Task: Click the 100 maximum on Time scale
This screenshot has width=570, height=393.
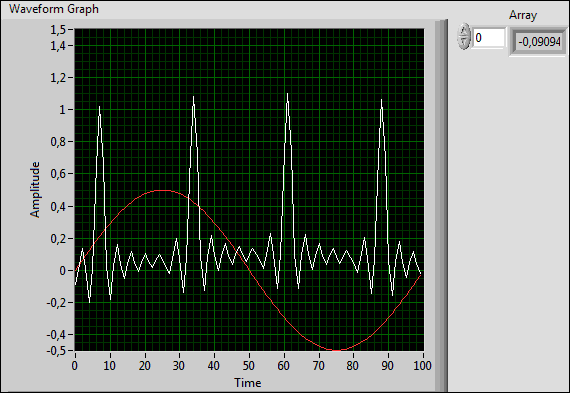Action: pos(422,365)
